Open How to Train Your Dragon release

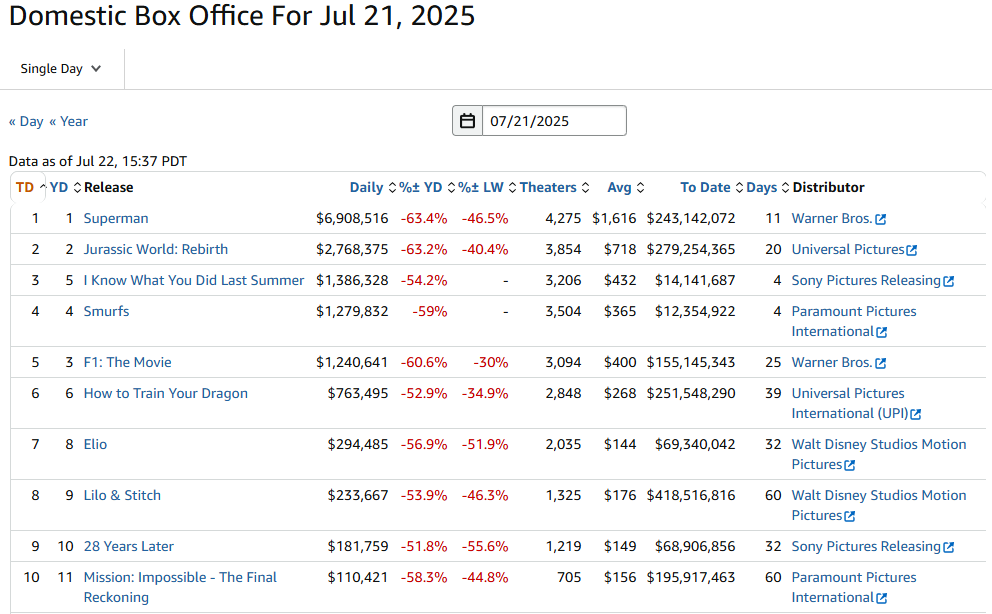(x=166, y=393)
